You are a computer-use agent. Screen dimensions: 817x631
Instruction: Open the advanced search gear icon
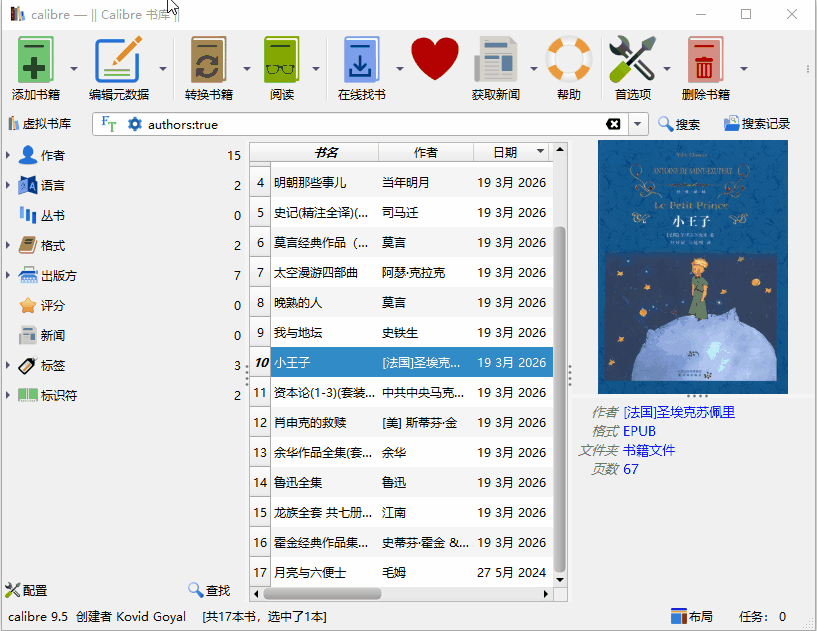click(135, 125)
